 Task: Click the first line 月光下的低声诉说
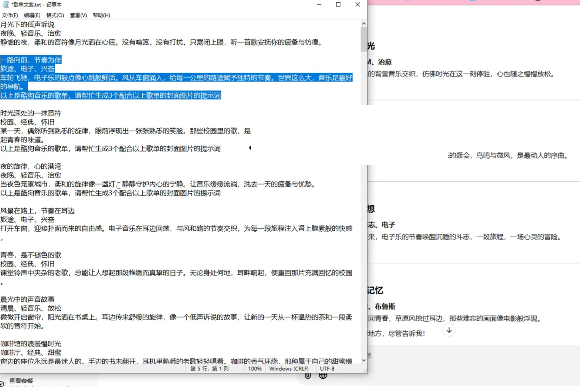tap(27, 24)
